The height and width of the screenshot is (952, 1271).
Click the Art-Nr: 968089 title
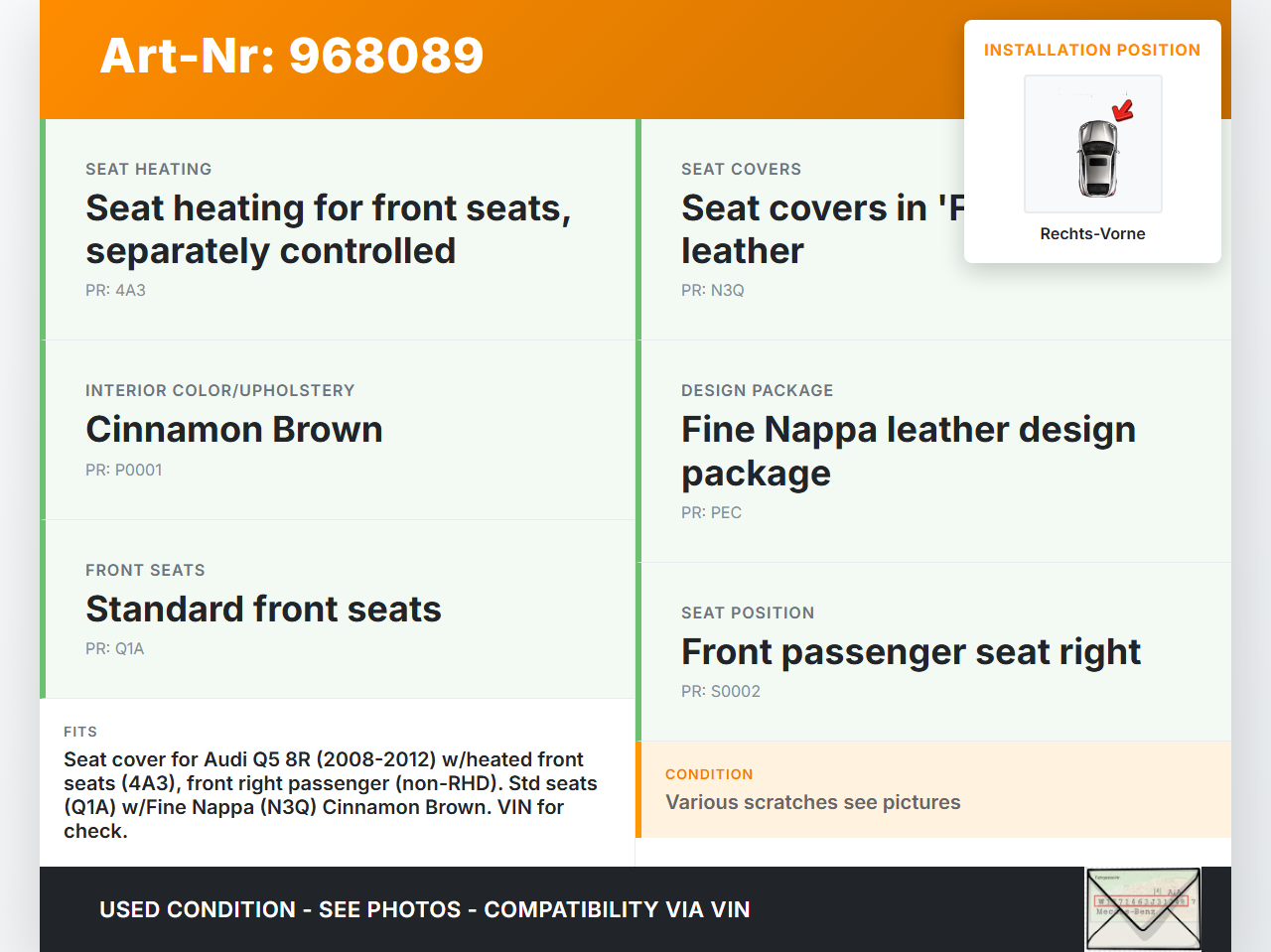[x=292, y=56]
